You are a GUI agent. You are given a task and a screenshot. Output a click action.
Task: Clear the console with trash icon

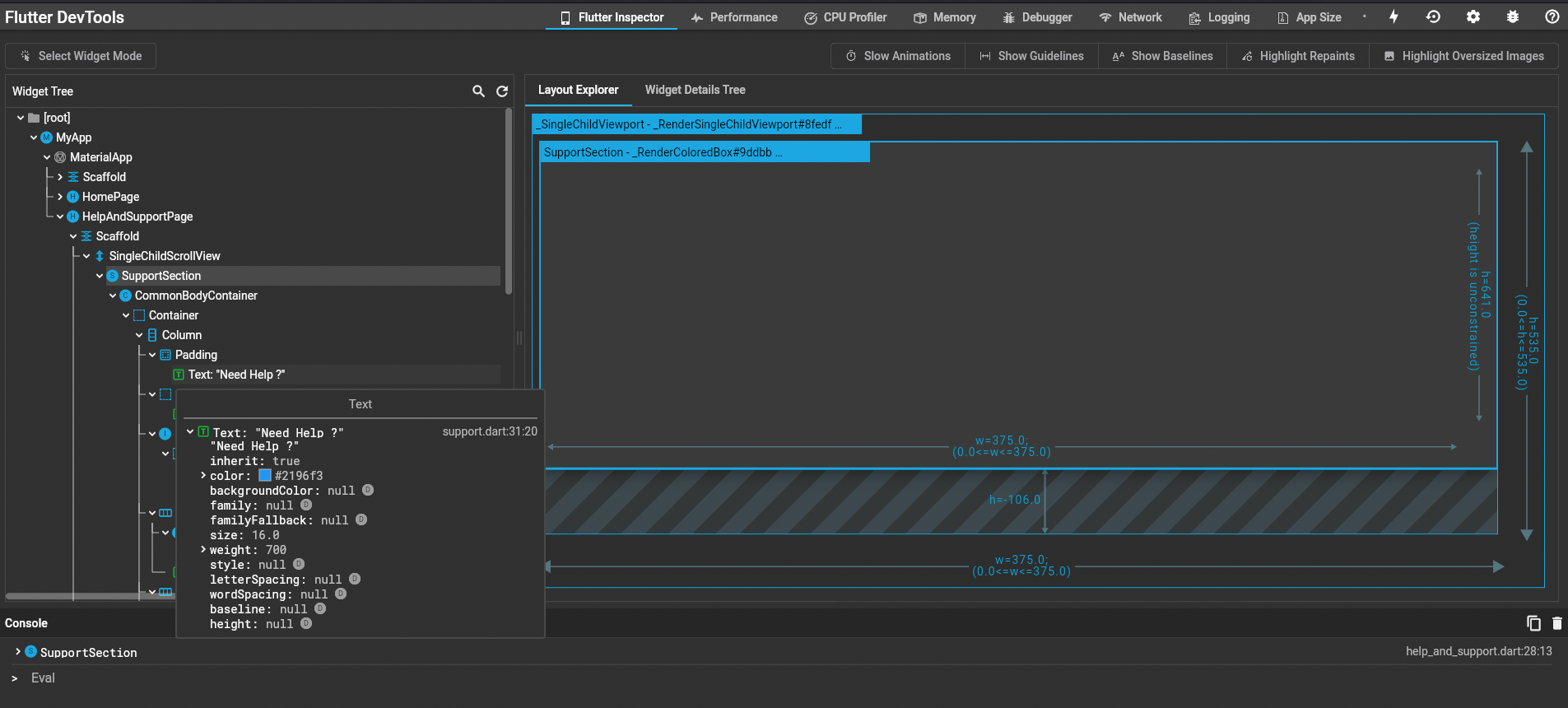pos(1556,623)
